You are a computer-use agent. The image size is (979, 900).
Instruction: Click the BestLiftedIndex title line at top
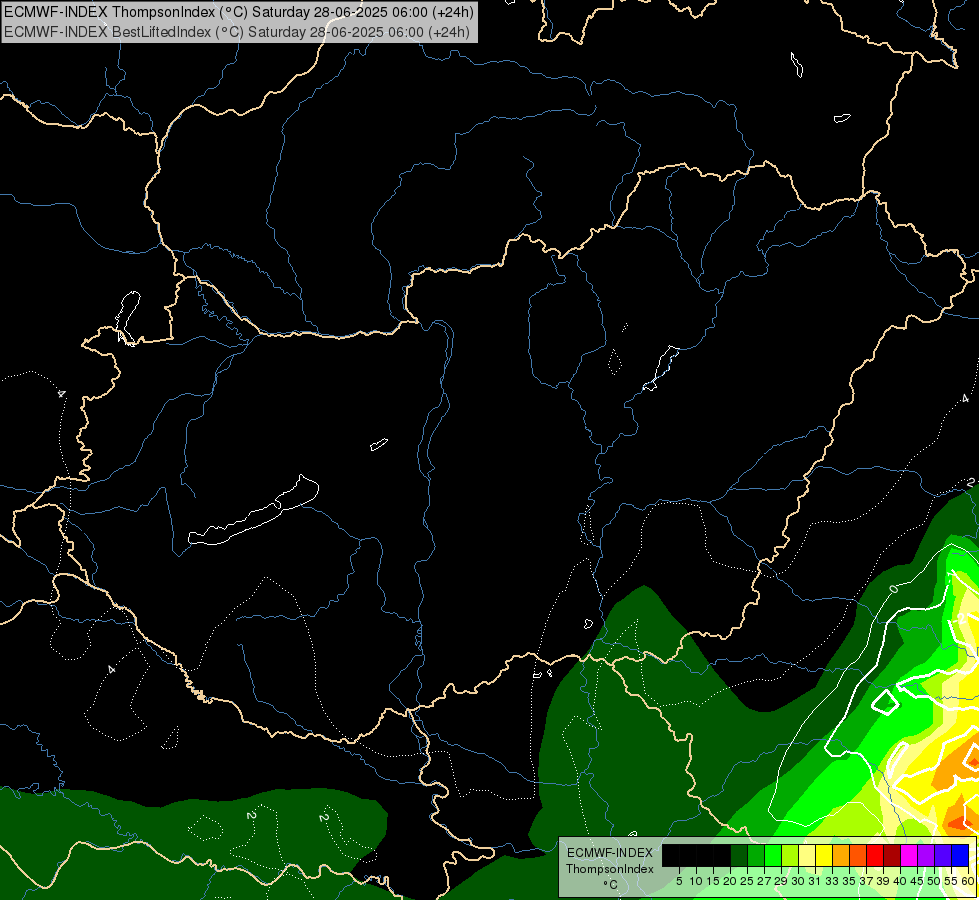pyautogui.click(x=237, y=31)
